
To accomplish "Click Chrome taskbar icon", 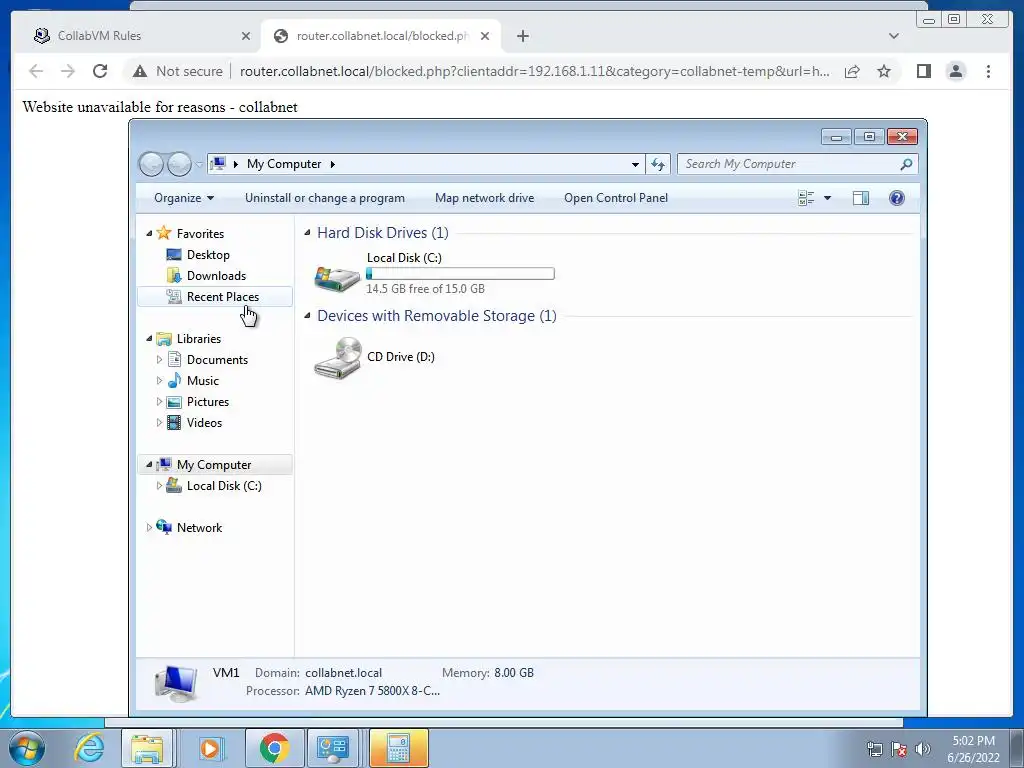I will click(274, 748).
